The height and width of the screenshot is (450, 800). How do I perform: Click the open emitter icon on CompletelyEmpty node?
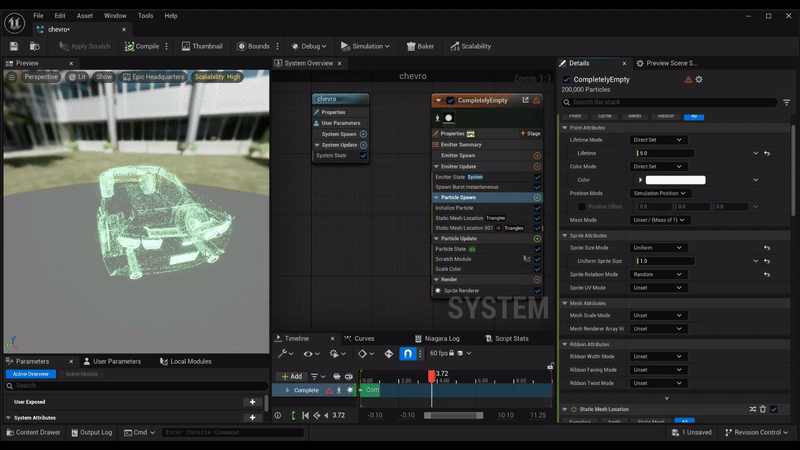pos(526,100)
